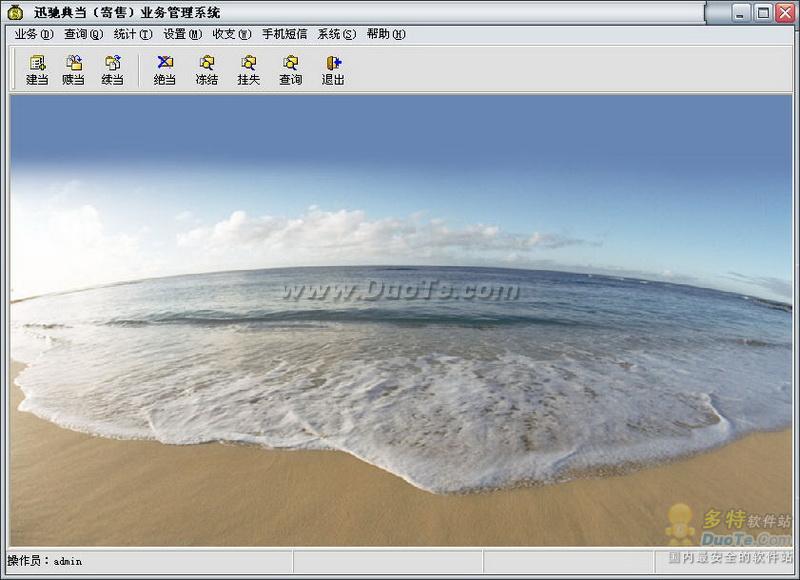The height and width of the screenshot is (580, 800).
Task: Open the 设置(M) menu
Action: click(182, 34)
